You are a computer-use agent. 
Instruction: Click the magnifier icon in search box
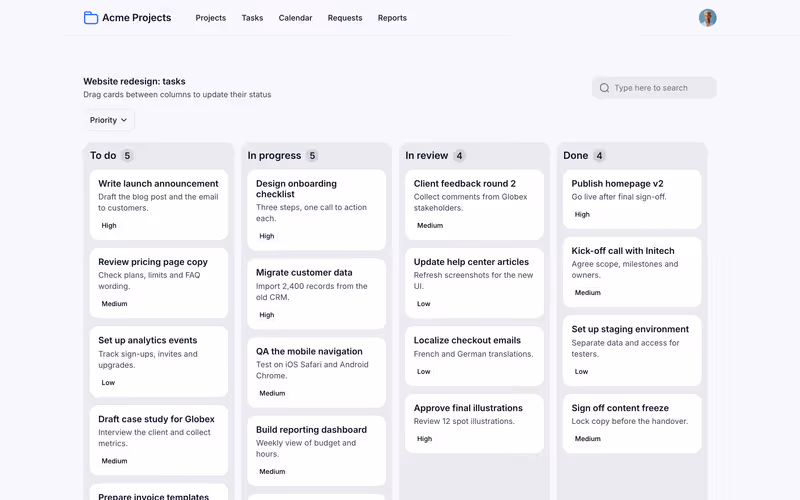point(604,88)
